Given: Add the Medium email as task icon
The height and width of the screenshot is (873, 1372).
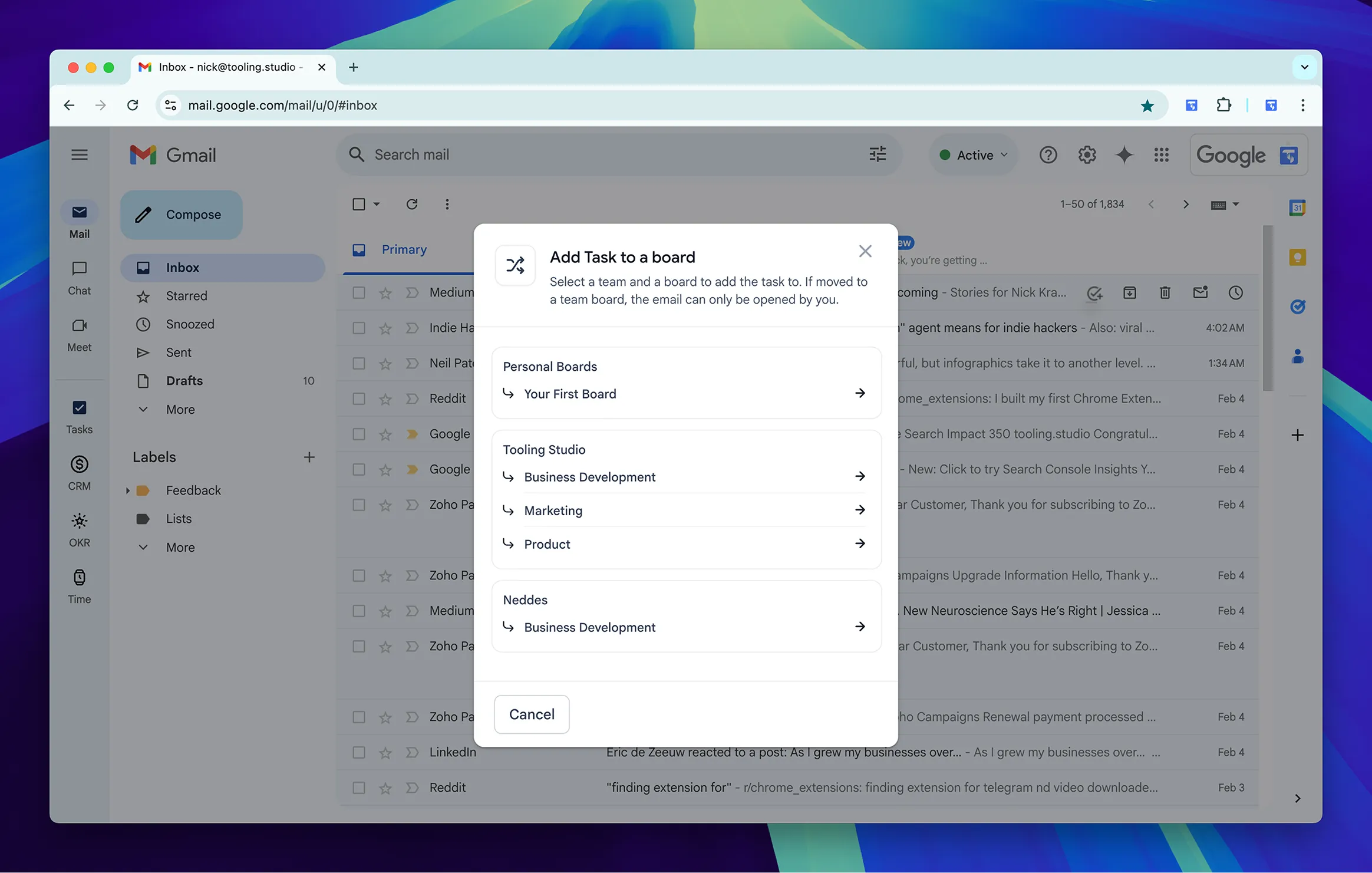Looking at the screenshot, I should [1094, 293].
